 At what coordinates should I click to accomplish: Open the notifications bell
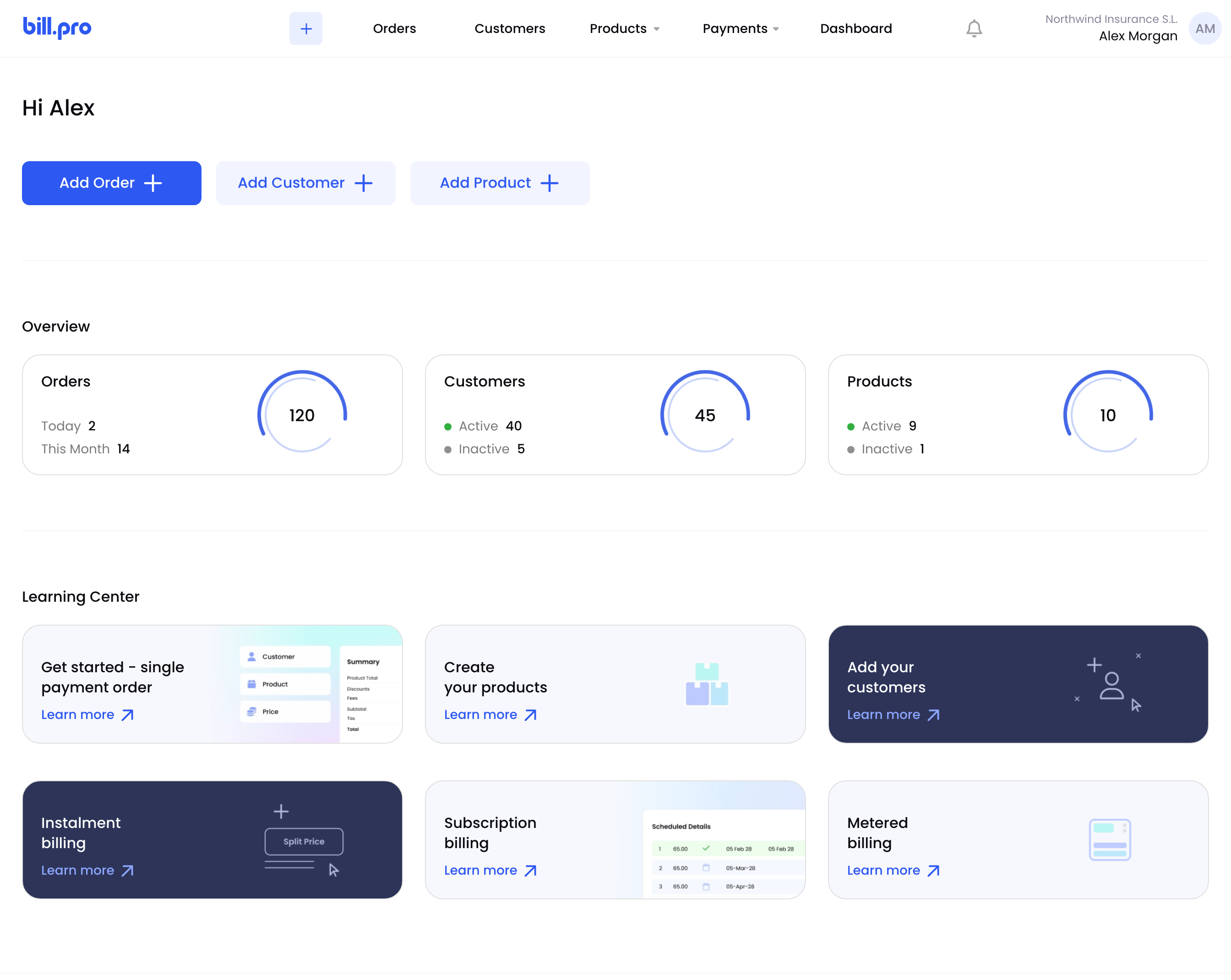[974, 28]
